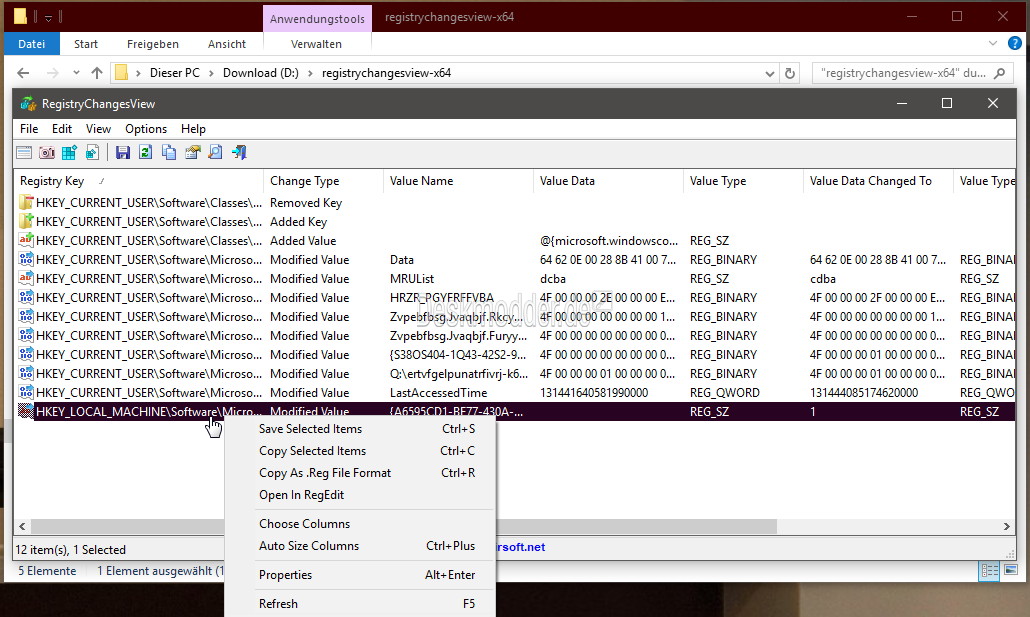The height and width of the screenshot is (617, 1030).
Task: Open the View menu
Action: pos(98,129)
